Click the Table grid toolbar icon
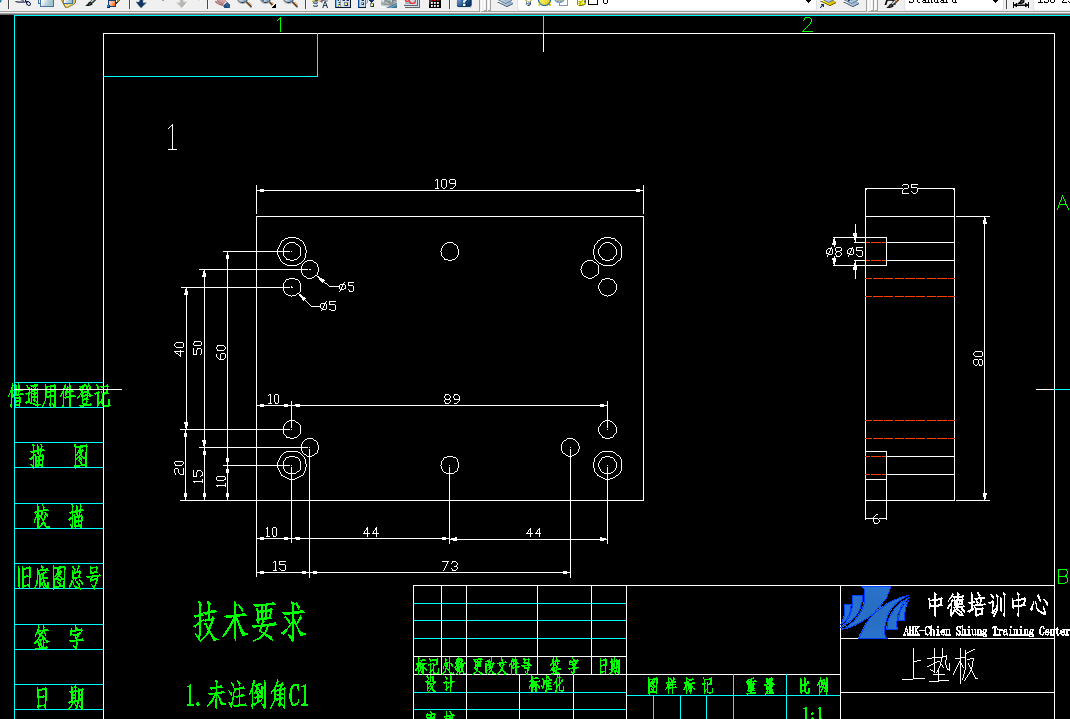This screenshot has height=719, width=1070. pyautogui.click(x=435, y=3)
